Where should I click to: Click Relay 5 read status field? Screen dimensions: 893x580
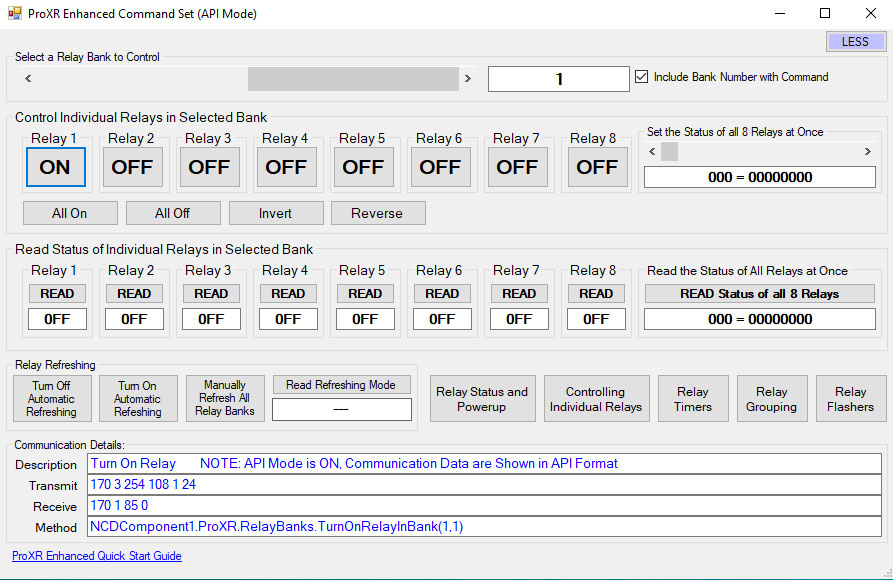365,319
